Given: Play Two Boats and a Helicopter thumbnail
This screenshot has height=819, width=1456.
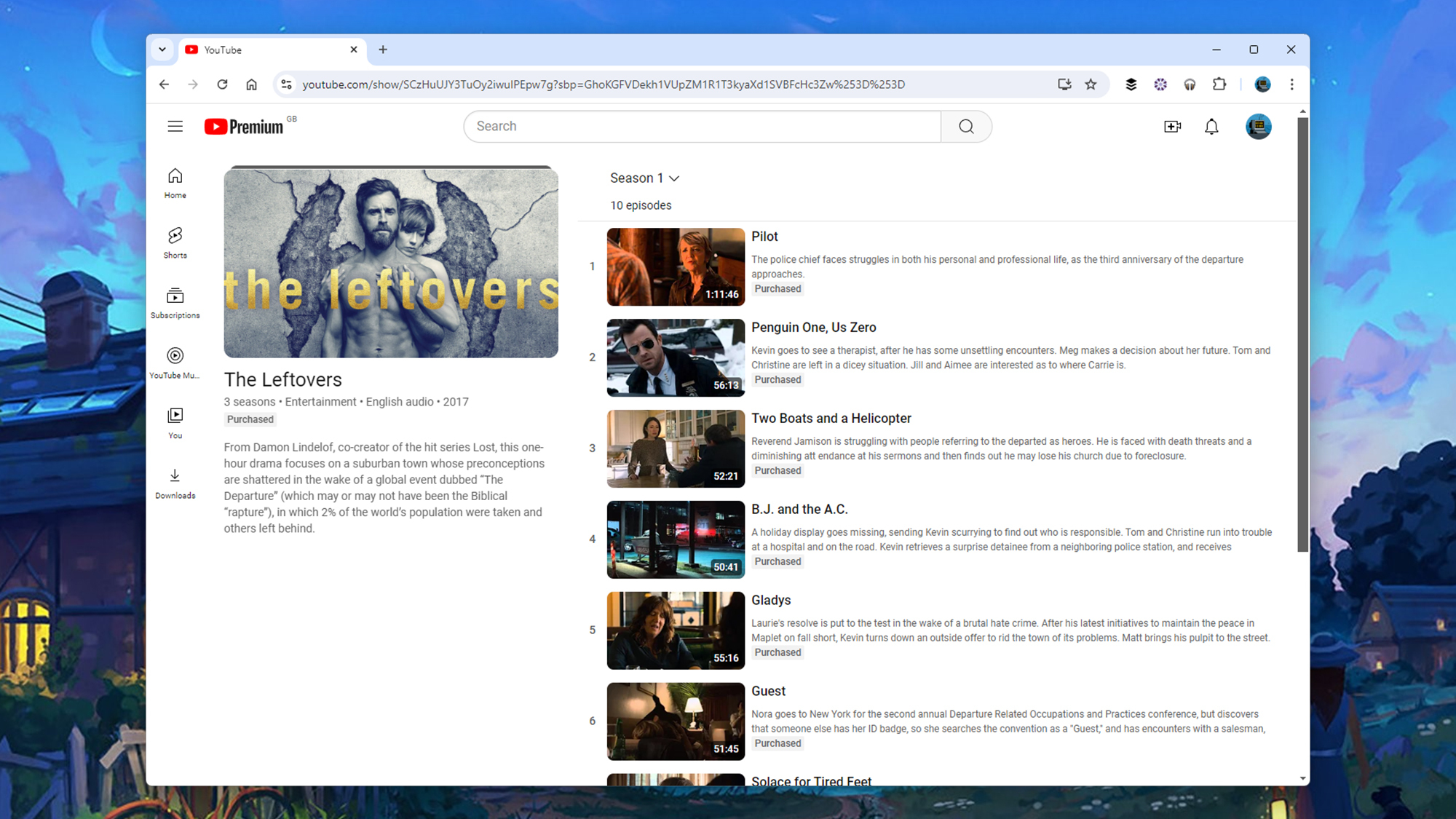Looking at the screenshot, I should 676,448.
